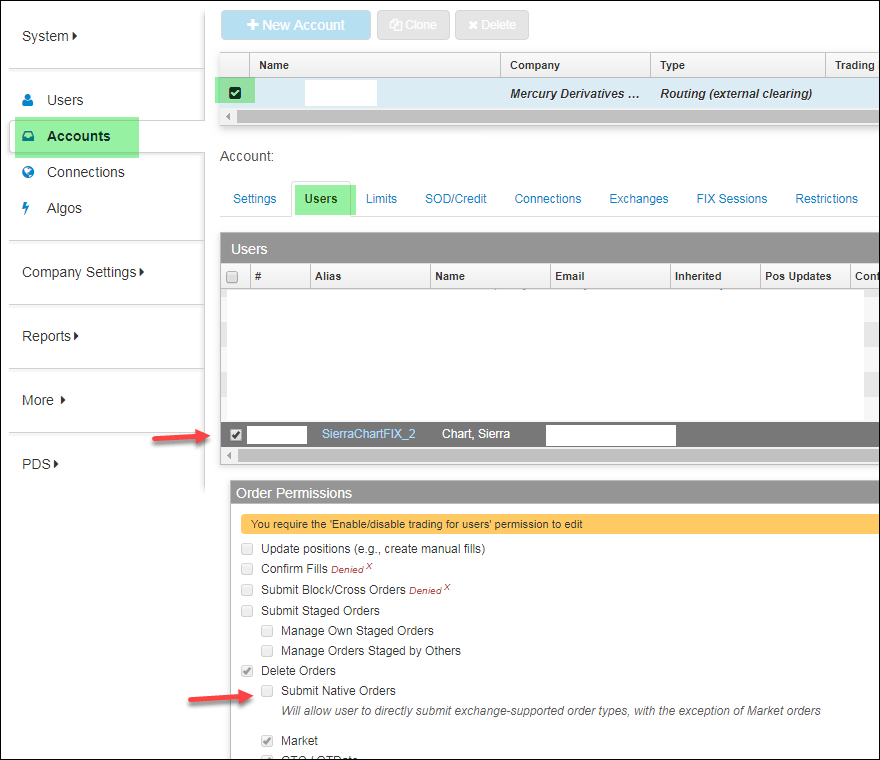Viewport: 880px width, 760px height.
Task: Toggle the Market order checkbox
Action: (267, 741)
